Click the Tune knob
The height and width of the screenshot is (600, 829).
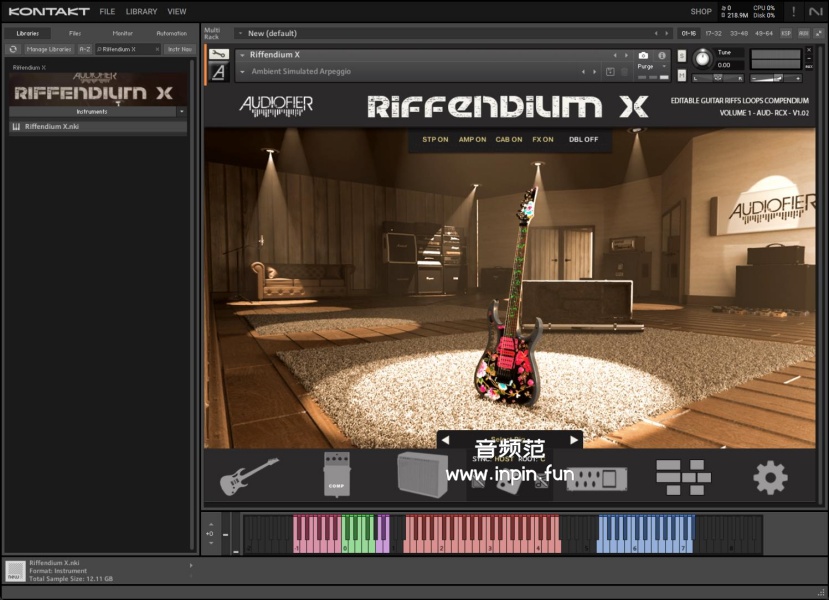[702, 59]
